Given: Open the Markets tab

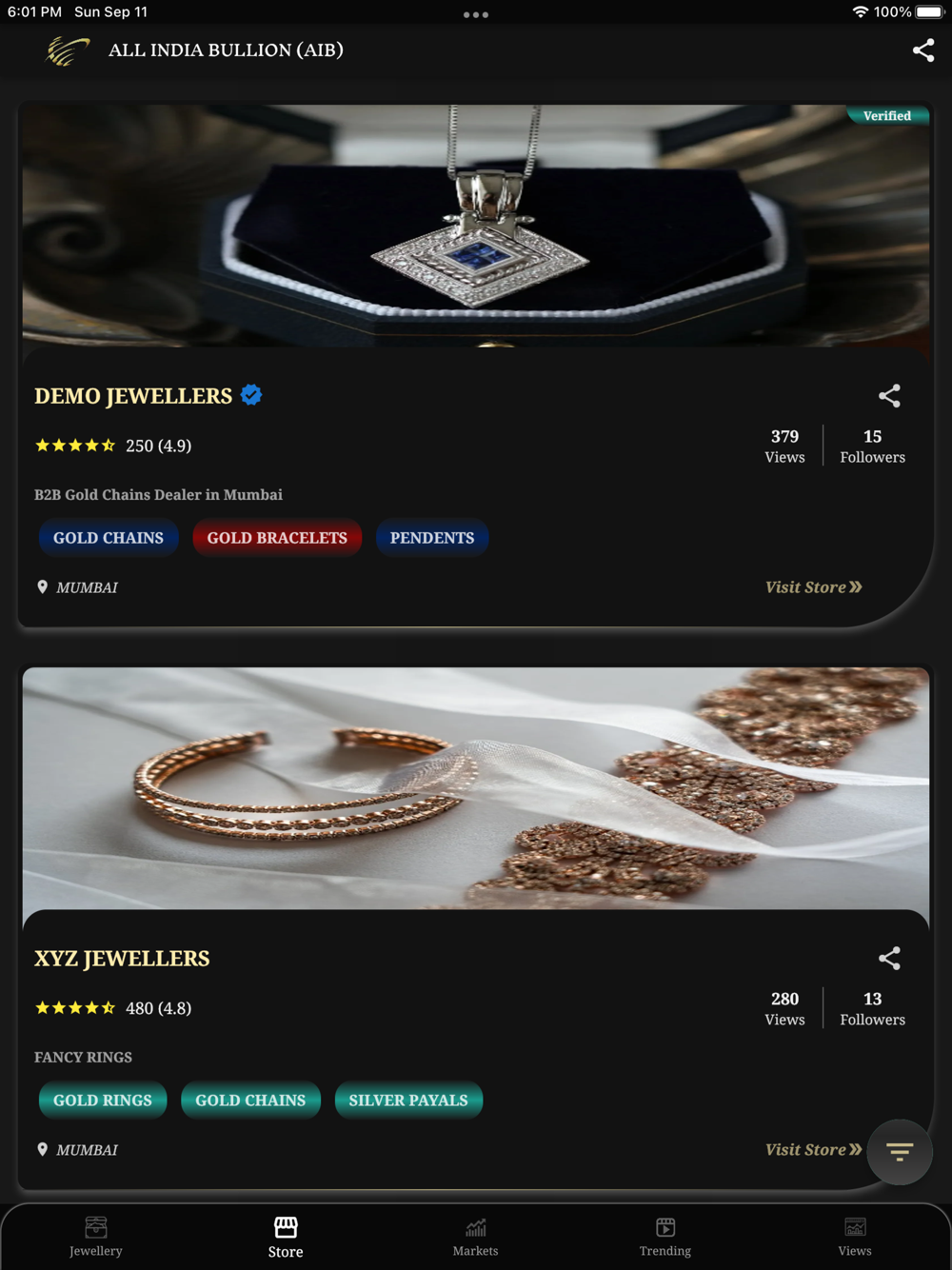Looking at the screenshot, I should coord(475,1237).
